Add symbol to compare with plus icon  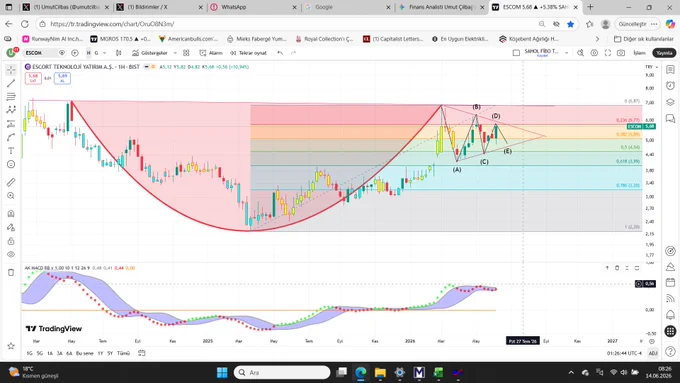(x=75, y=53)
